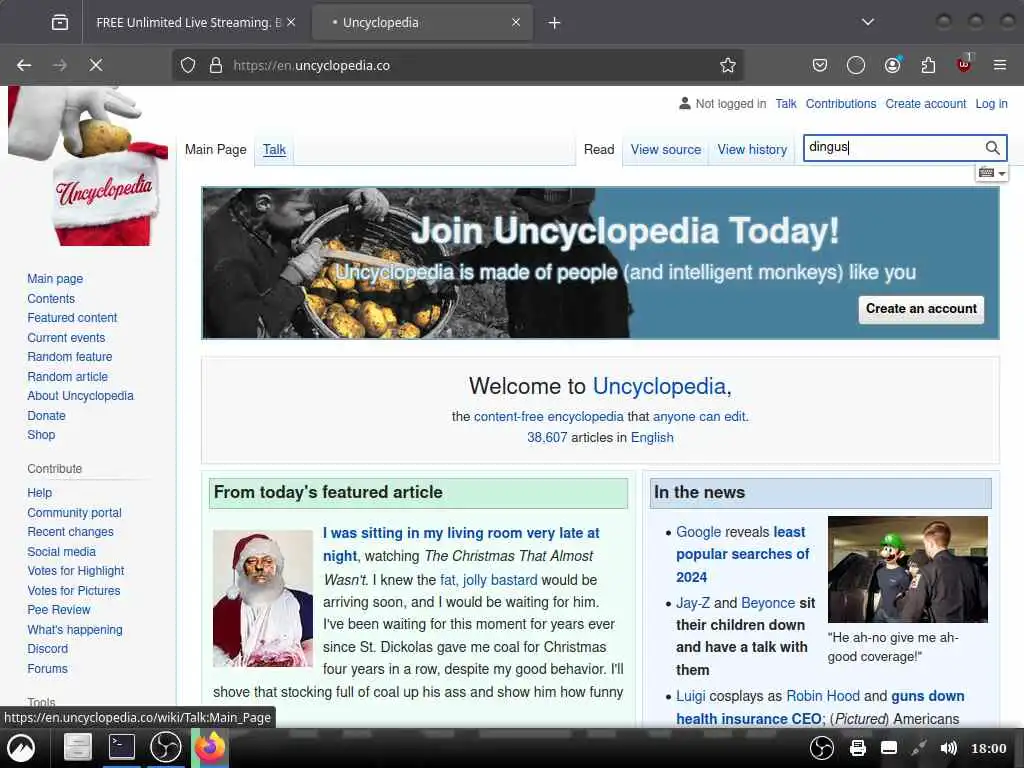Open Create account link at top
The image size is (1024, 768).
coord(925,104)
